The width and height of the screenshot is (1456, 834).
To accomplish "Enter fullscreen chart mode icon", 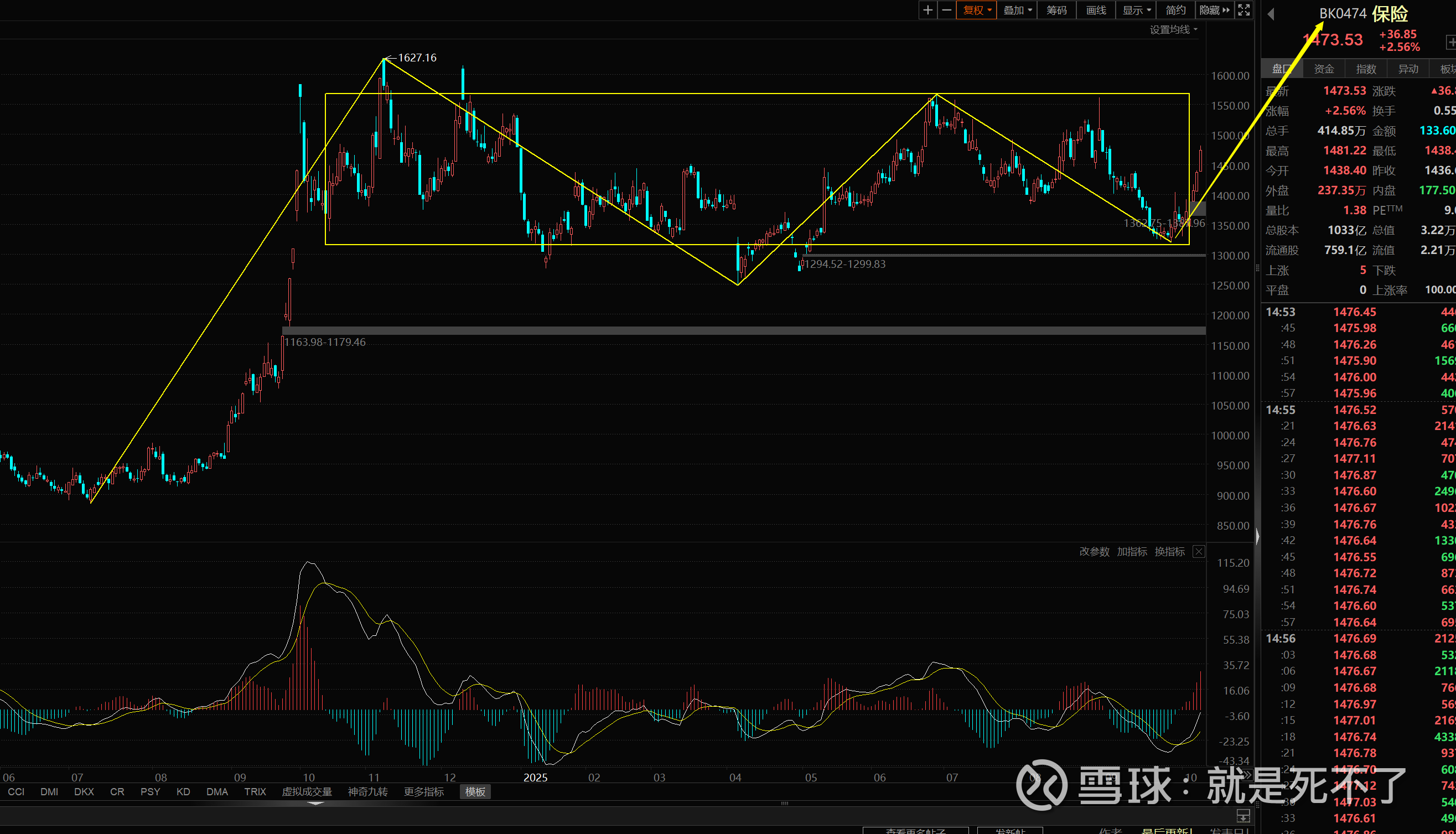I will pos(1243,10).
